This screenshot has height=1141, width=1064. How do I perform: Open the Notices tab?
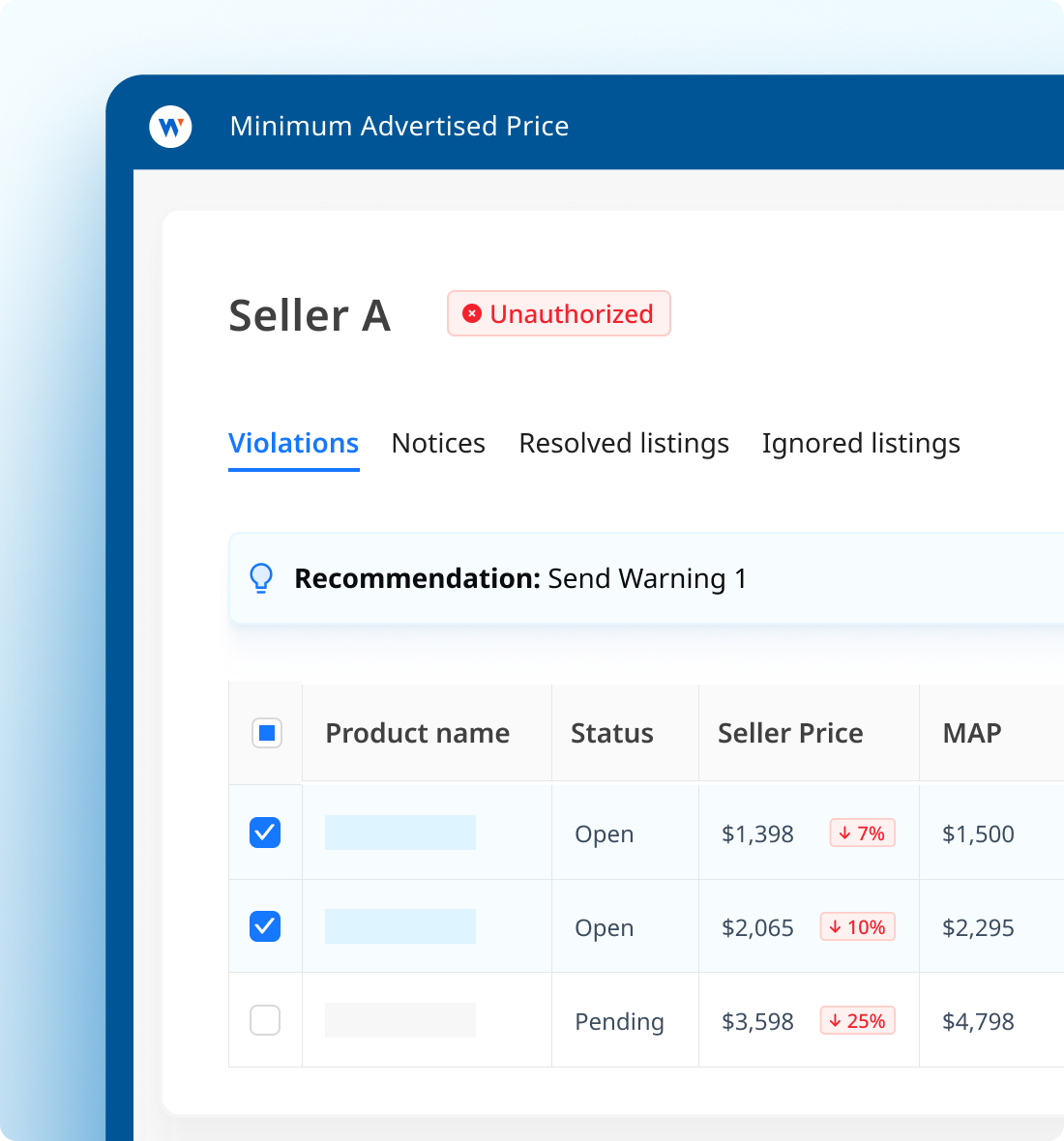click(x=438, y=443)
